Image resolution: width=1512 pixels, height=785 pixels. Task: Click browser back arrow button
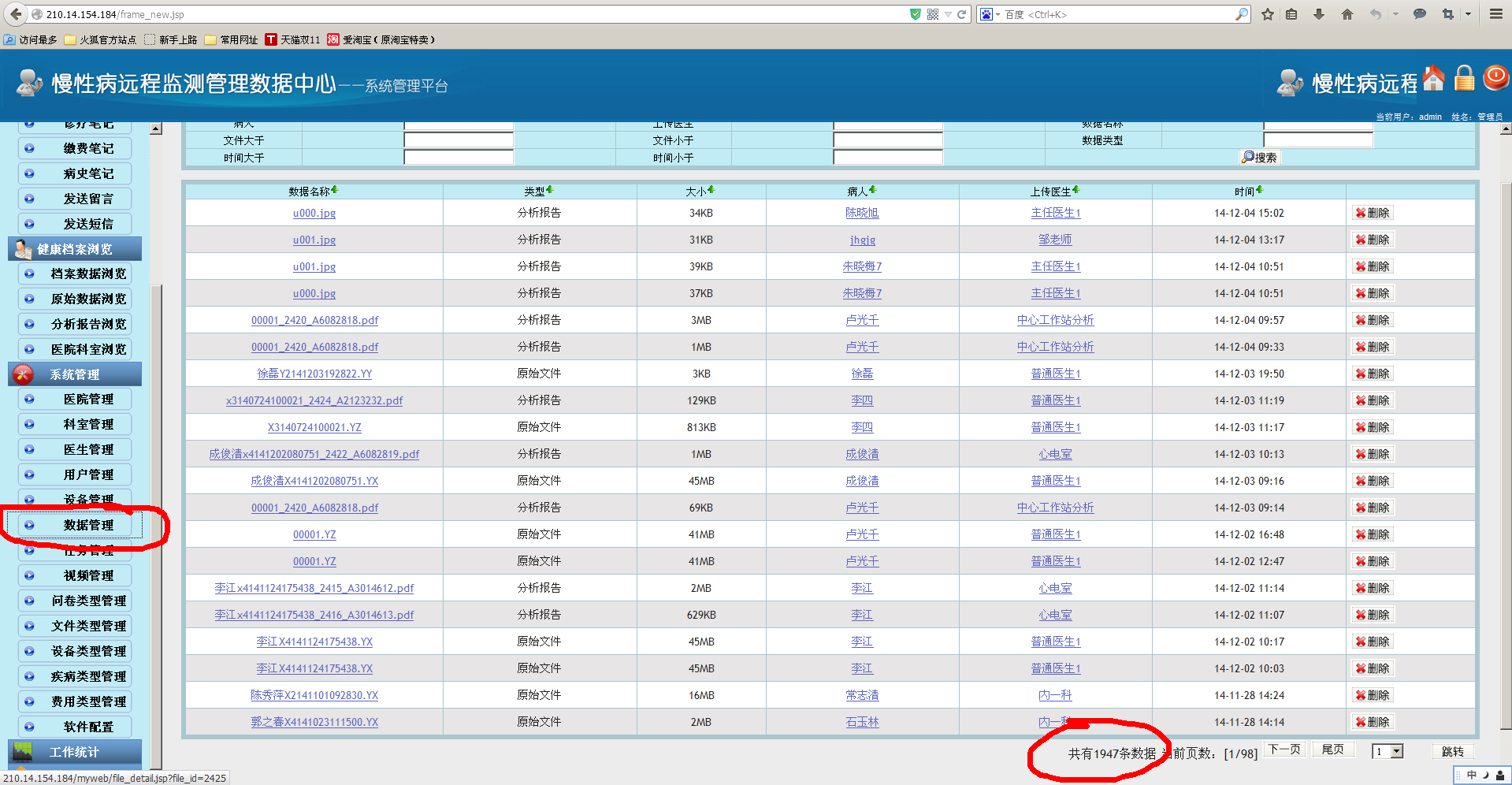[16, 14]
